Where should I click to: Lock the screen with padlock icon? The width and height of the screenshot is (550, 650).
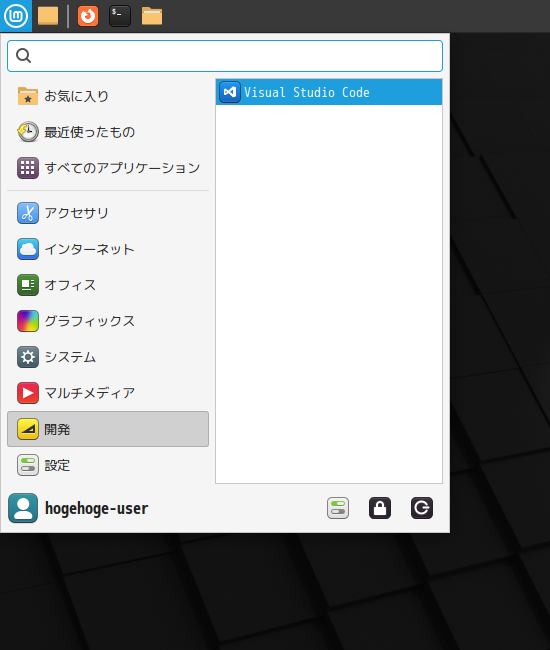[x=380, y=508]
